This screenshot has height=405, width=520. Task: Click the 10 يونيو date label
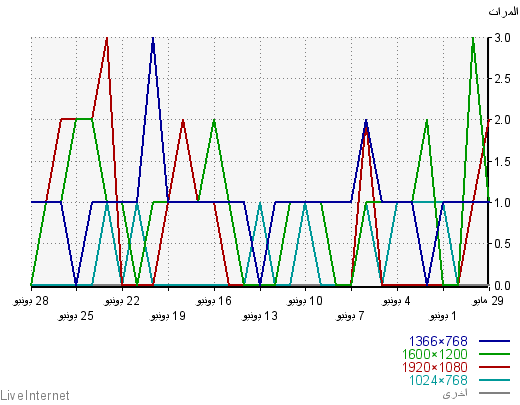[305, 301]
